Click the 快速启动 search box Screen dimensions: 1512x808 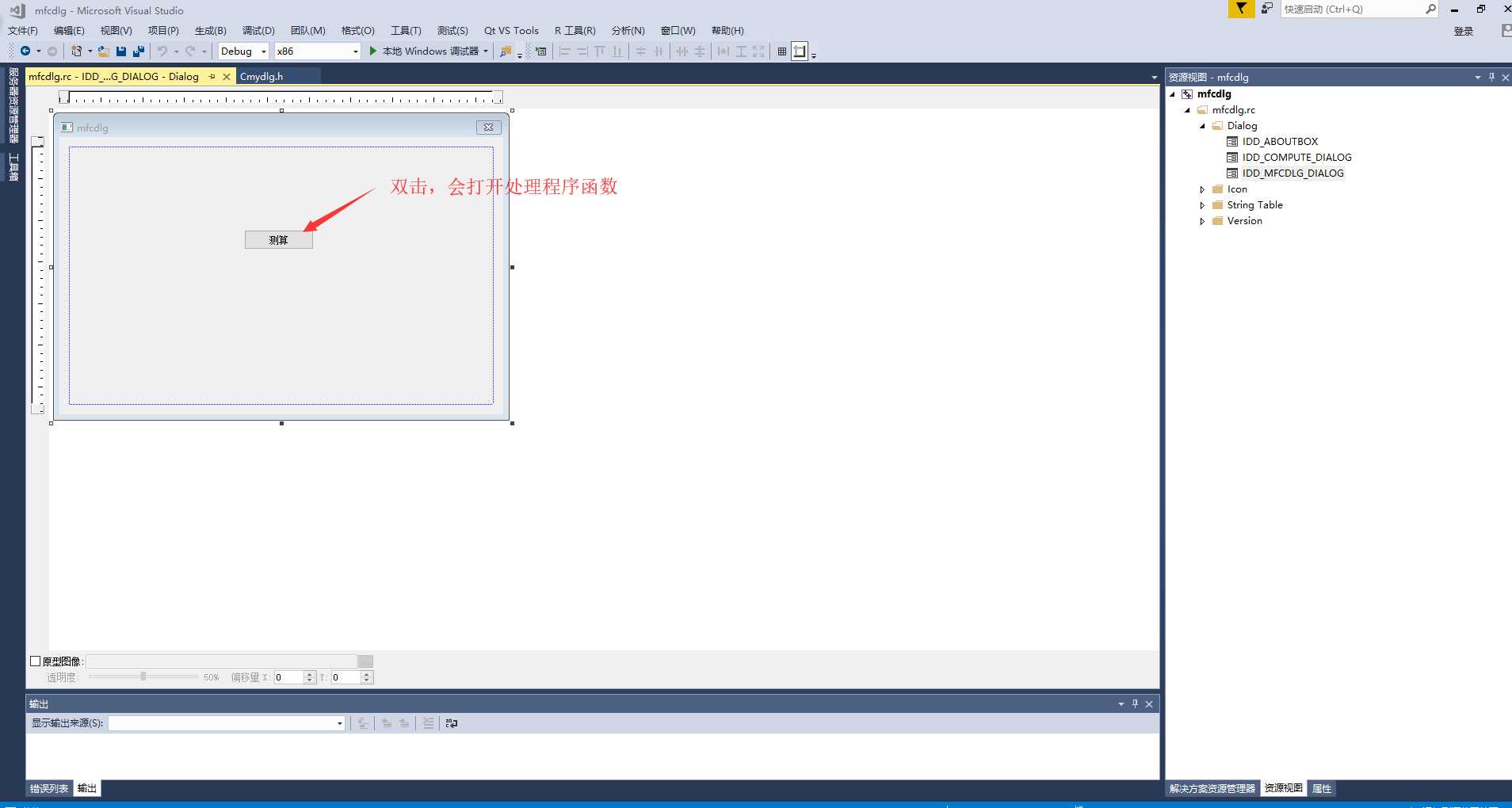1358,10
